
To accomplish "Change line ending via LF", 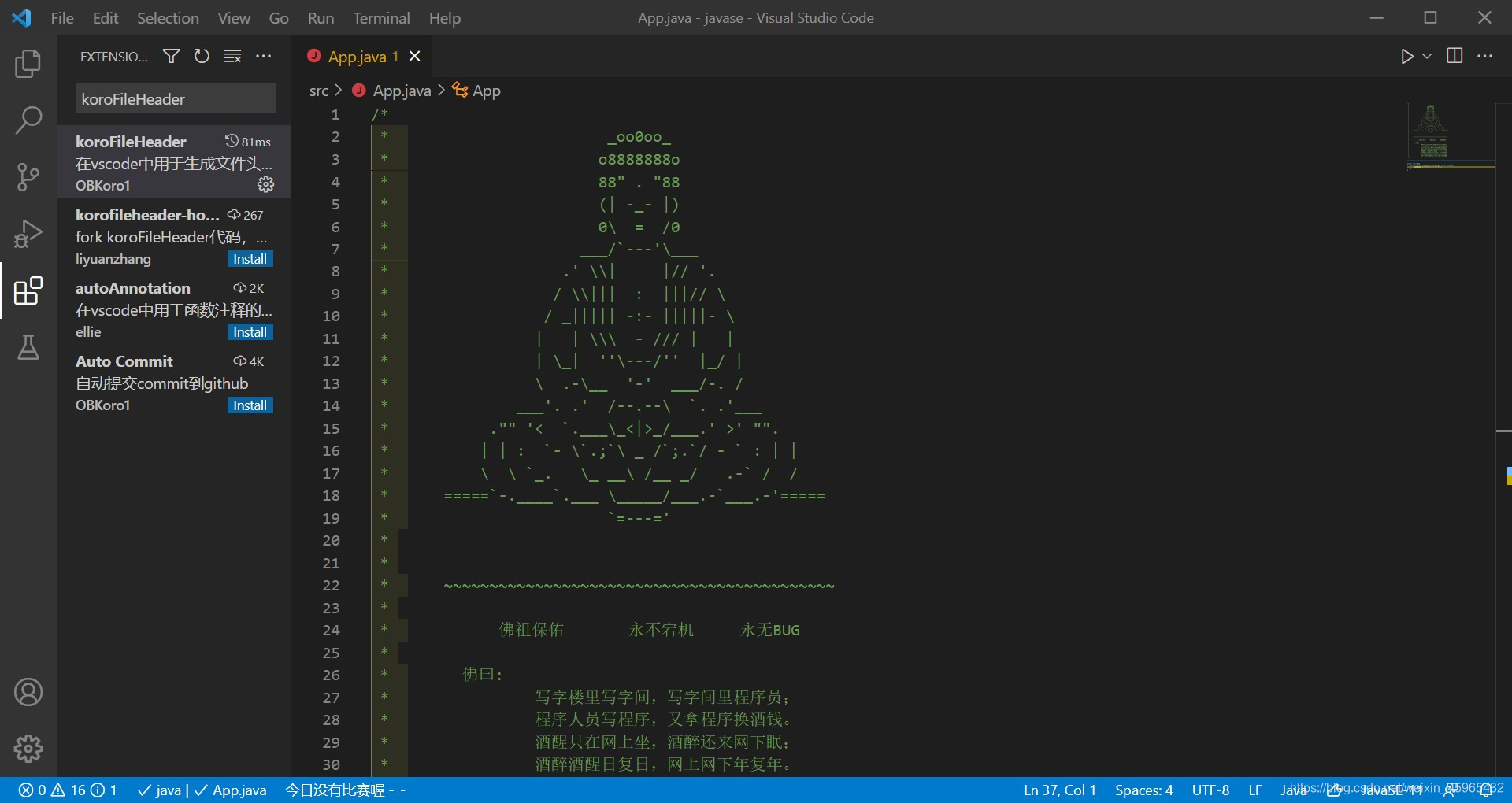I will click(x=1254, y=790).
